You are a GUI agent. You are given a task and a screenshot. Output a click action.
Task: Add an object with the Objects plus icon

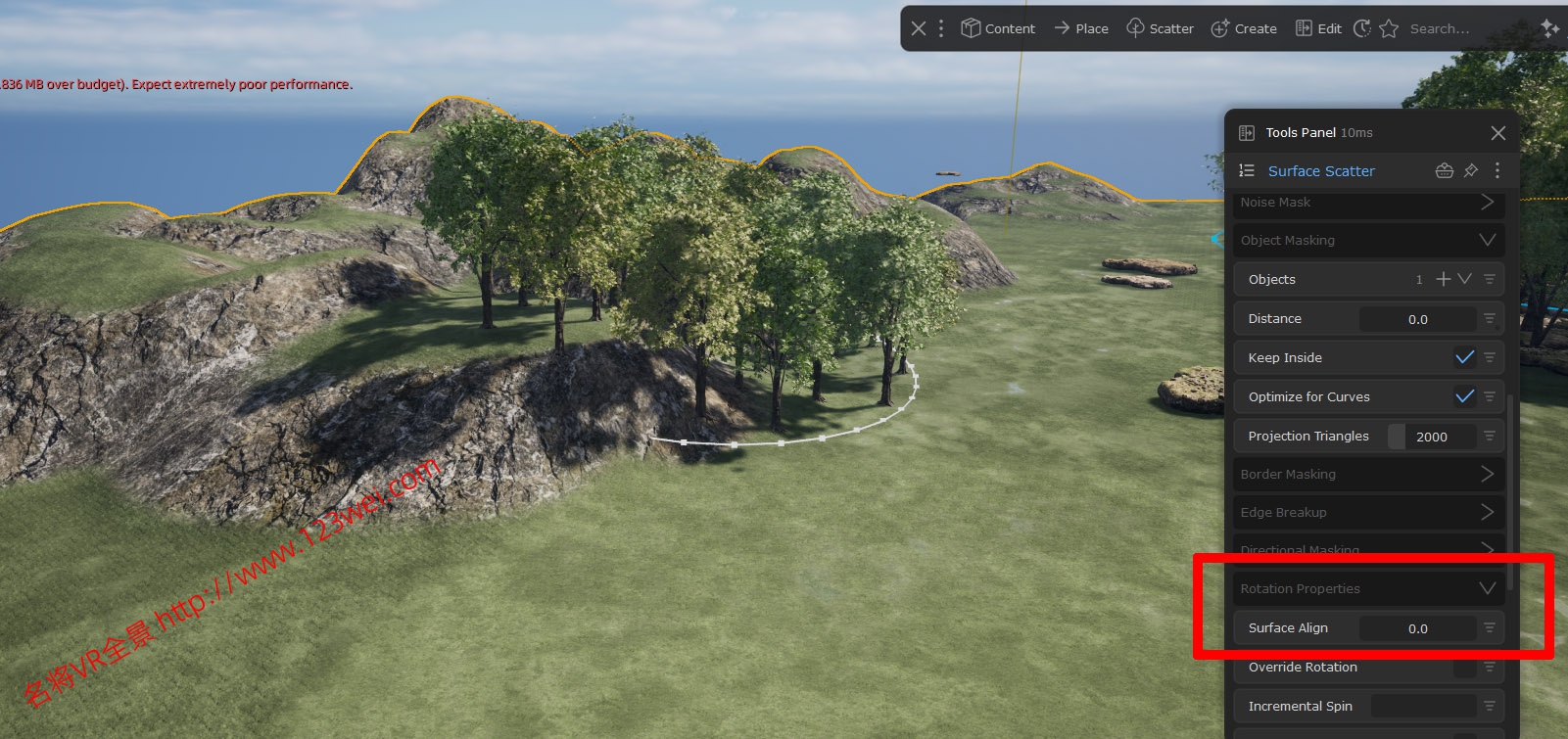(1443, 279)
